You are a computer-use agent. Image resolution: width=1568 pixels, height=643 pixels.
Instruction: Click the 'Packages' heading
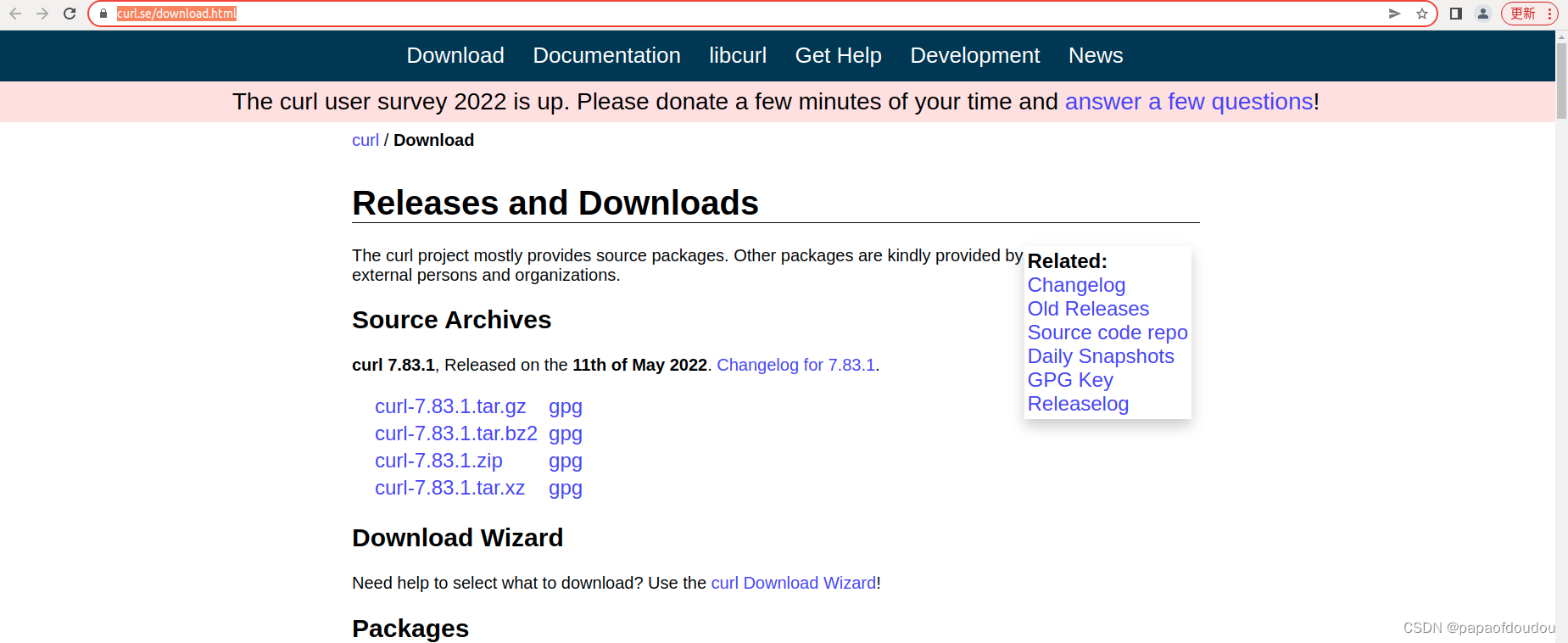(x=410, y=629)
